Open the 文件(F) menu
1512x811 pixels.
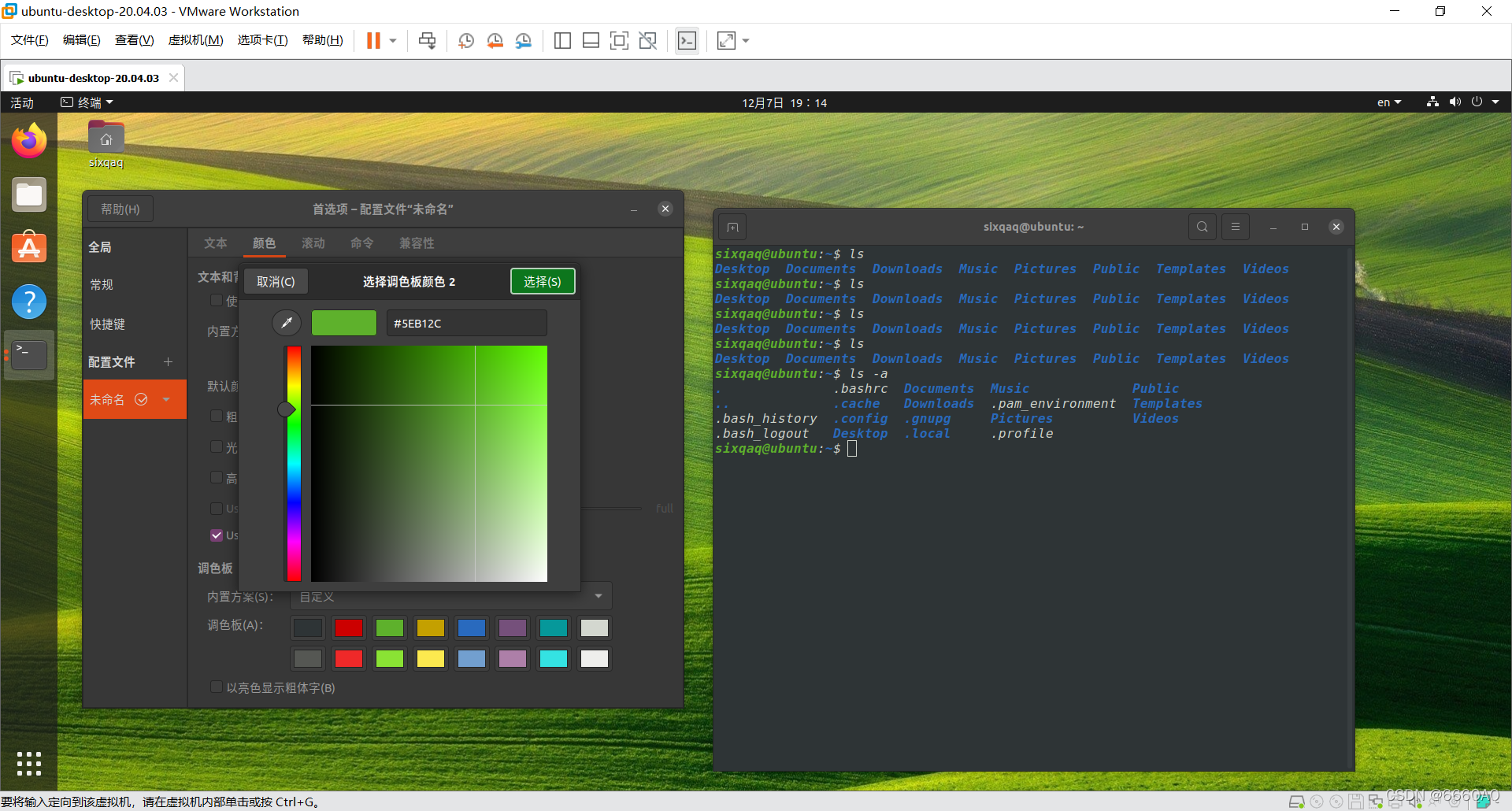pos(30,40)
